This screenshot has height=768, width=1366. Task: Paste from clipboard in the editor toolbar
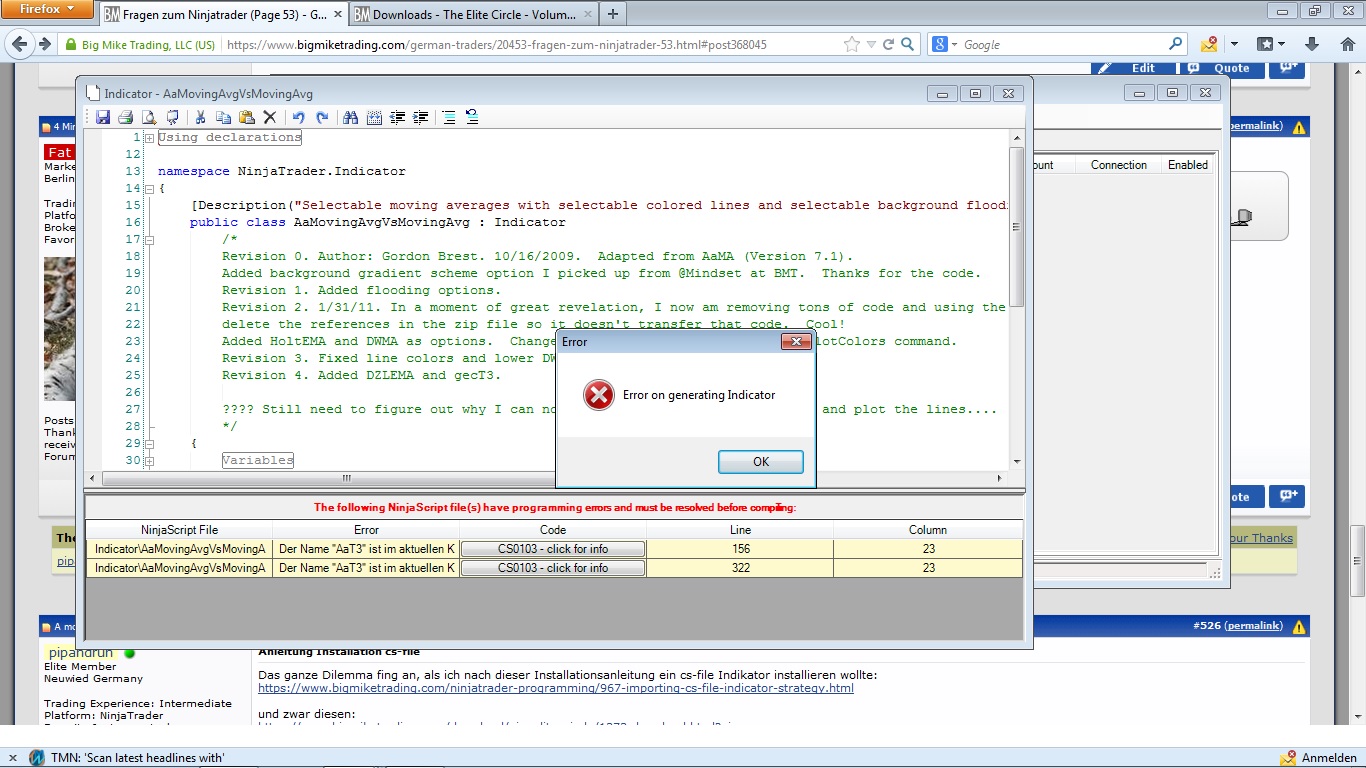(246, 117)
